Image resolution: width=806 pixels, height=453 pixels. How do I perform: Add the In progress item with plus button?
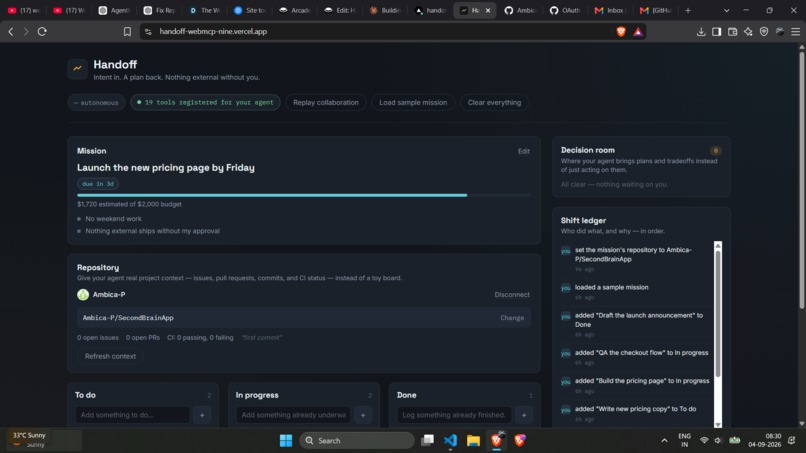(x=363, y=415)
